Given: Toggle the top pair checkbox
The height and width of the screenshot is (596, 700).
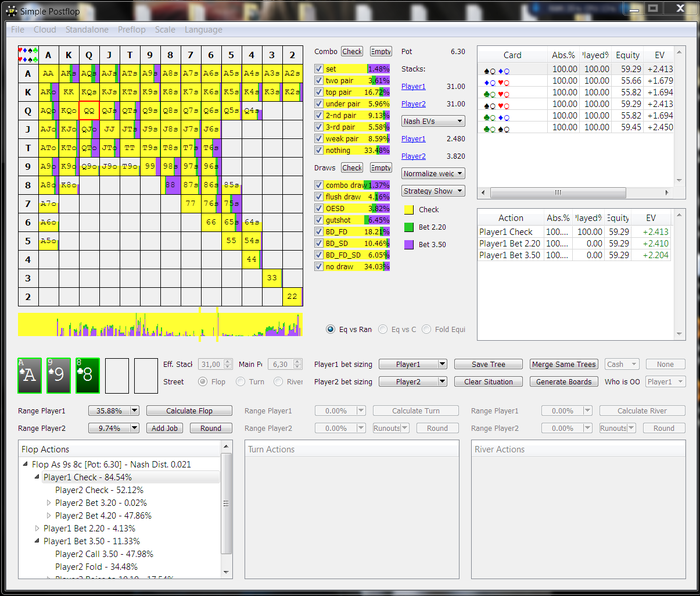Looking at the screenshot, I should [x=319, y=91].
